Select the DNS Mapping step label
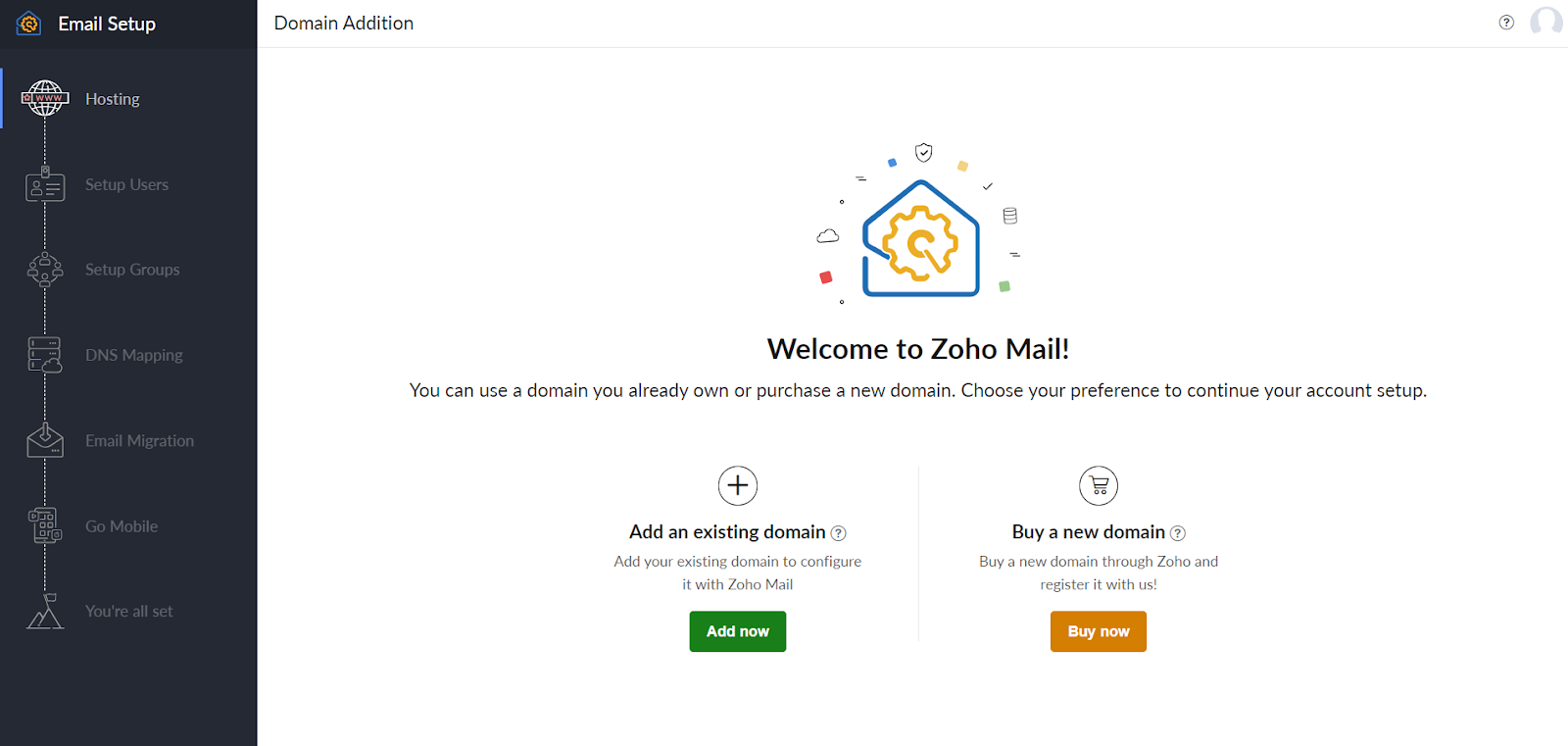1568x746 pixels. point(134,355)
